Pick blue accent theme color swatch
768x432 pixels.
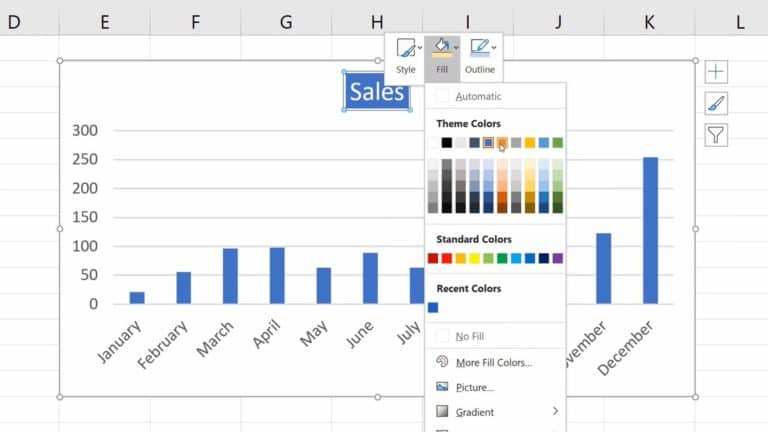click(x=488, y=143)
